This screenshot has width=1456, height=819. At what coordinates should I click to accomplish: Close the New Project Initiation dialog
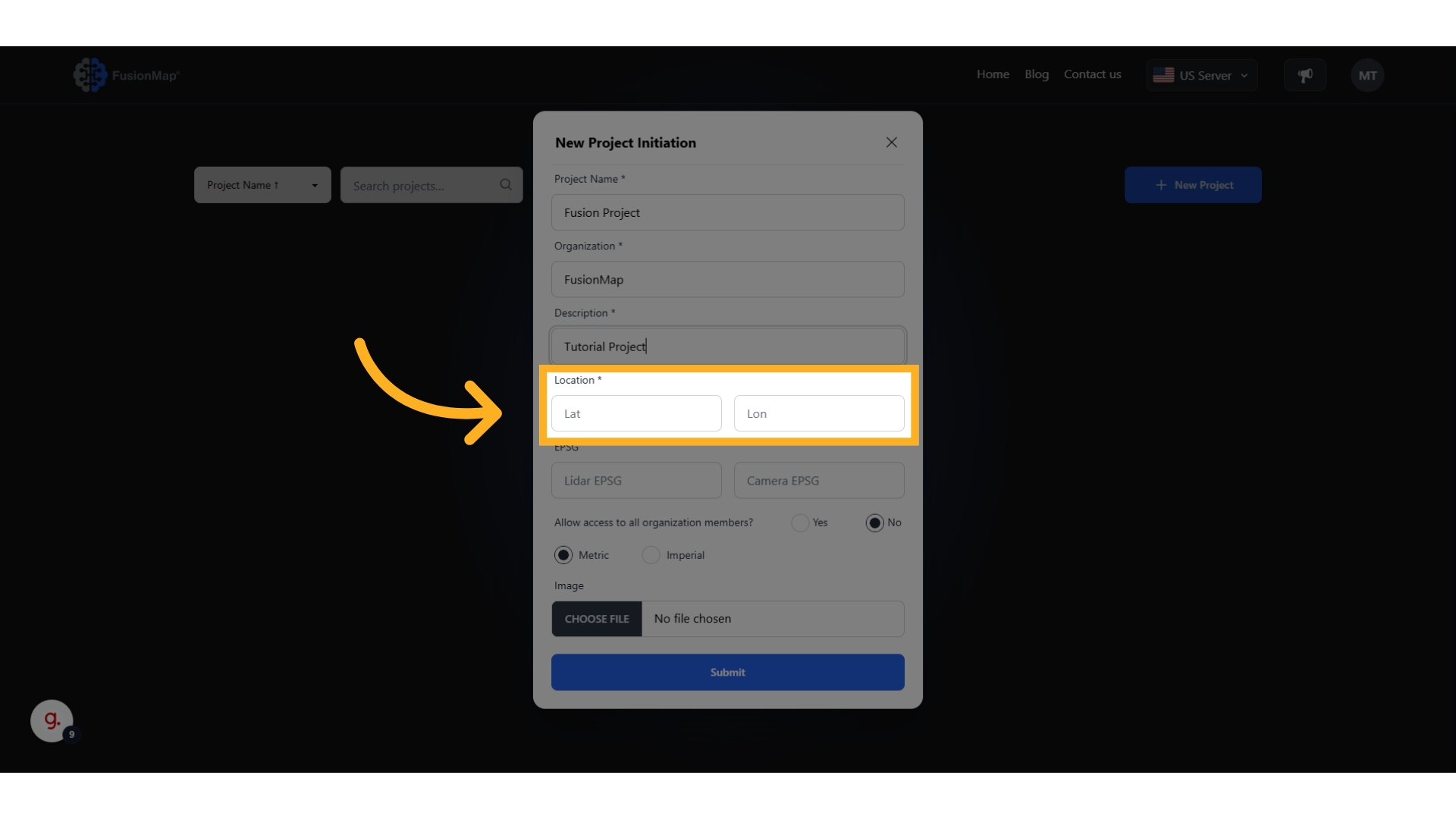click(x=891, y=142)
